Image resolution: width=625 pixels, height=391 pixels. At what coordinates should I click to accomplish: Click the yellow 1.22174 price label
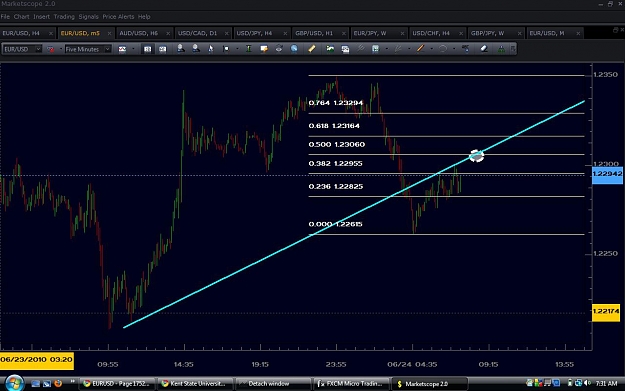click(606, 311)
